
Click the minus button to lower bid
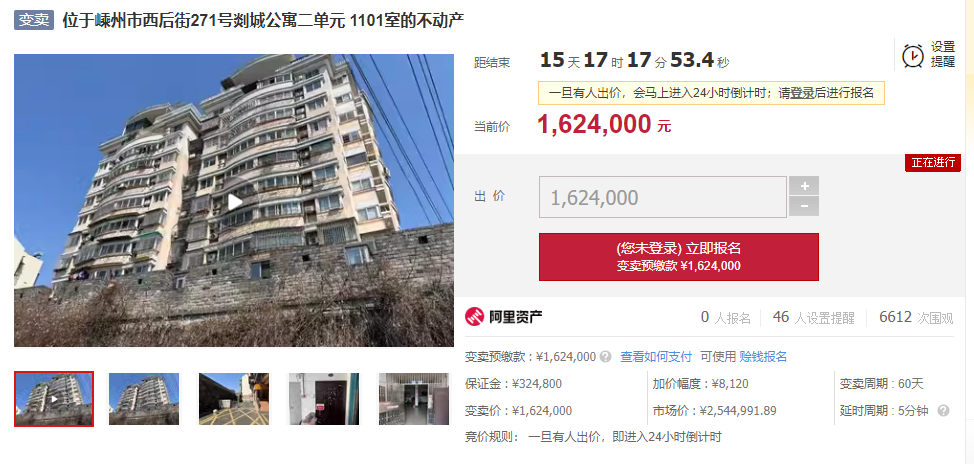804,206
